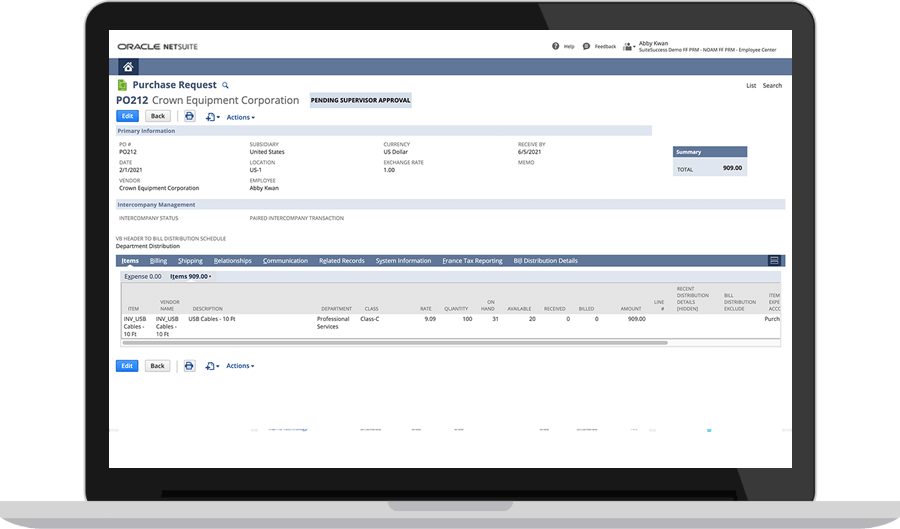Click the green Purchase Request document icon
This screenshot has height=529, width=900.
coord(122,85)
